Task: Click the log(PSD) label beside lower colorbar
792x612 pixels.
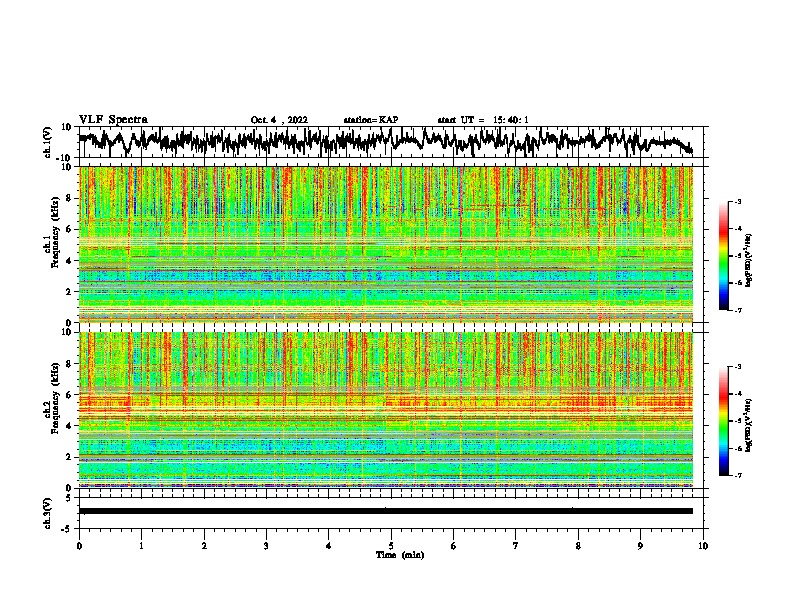Action: pyautogui.click(x=749, y=425)
